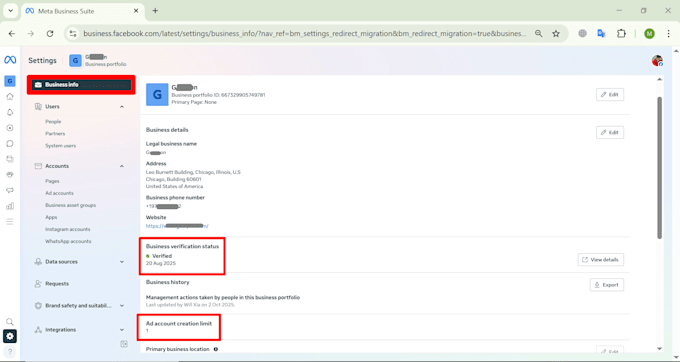This screenshot has width=680, height=362.
Task: Open the Chrome three-dot menu
Action: [x=668, y=33]
